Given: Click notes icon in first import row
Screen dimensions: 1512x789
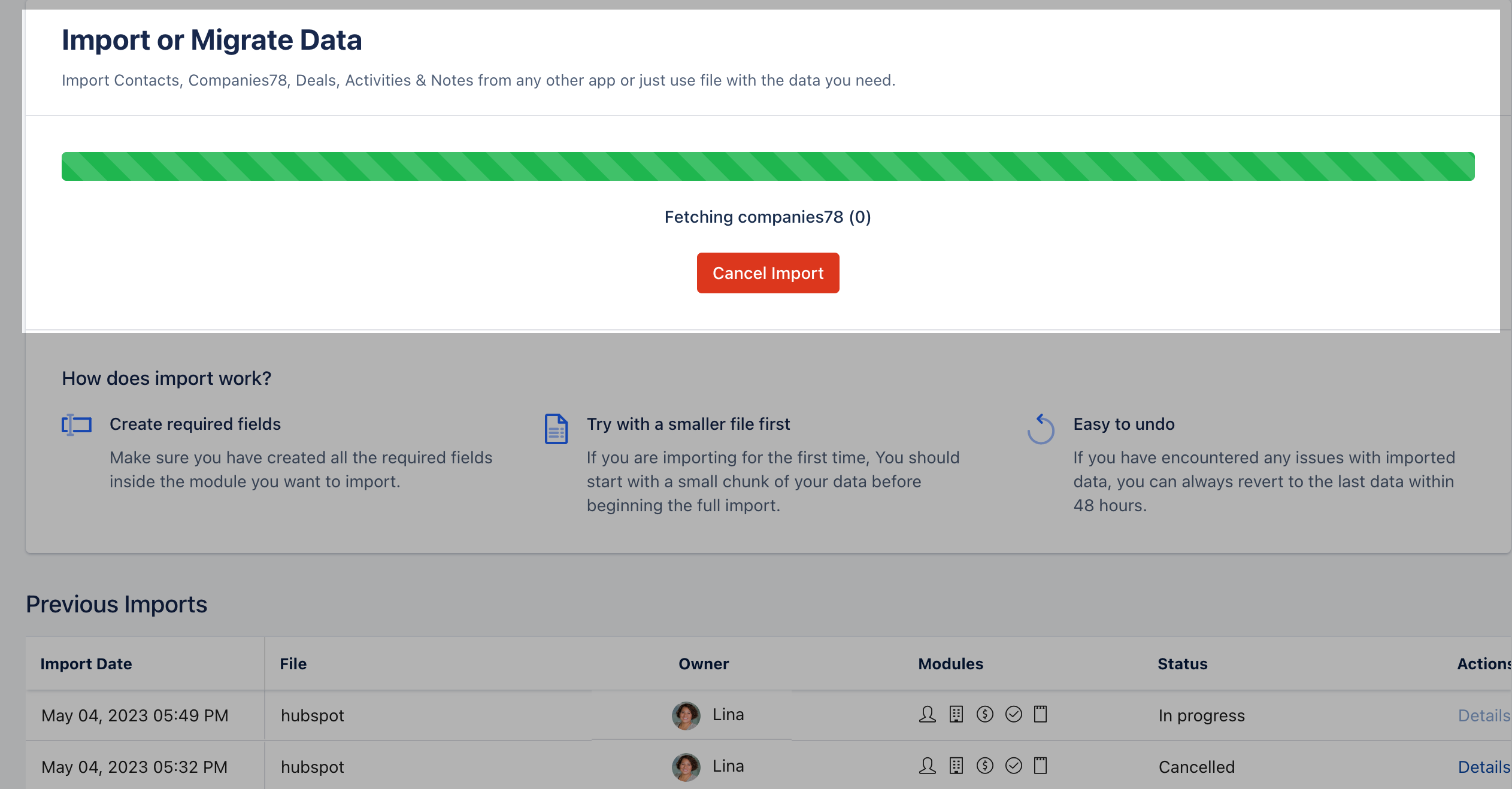Looking at the screenshot, I should (x=1041, y=714).
